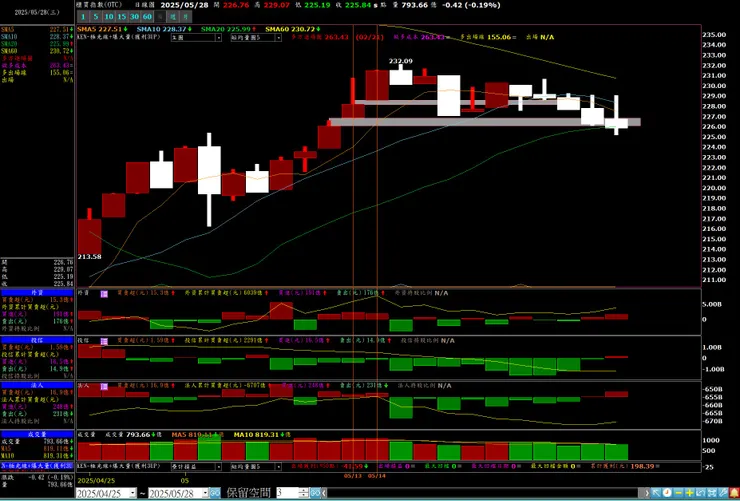The width and height of the screenshot is (740, 501).
Task: Click the scrollbar right arrow
Action: point(647,493)
